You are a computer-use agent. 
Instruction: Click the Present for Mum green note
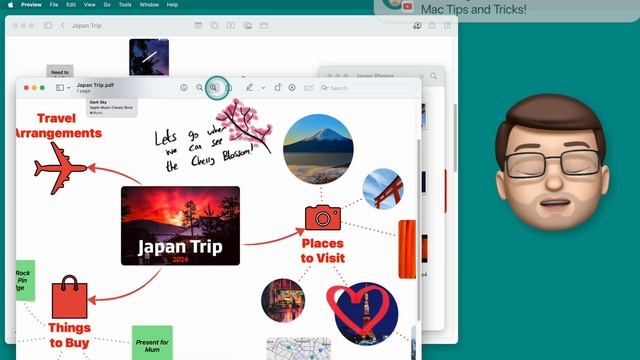(x=152, y=342)
